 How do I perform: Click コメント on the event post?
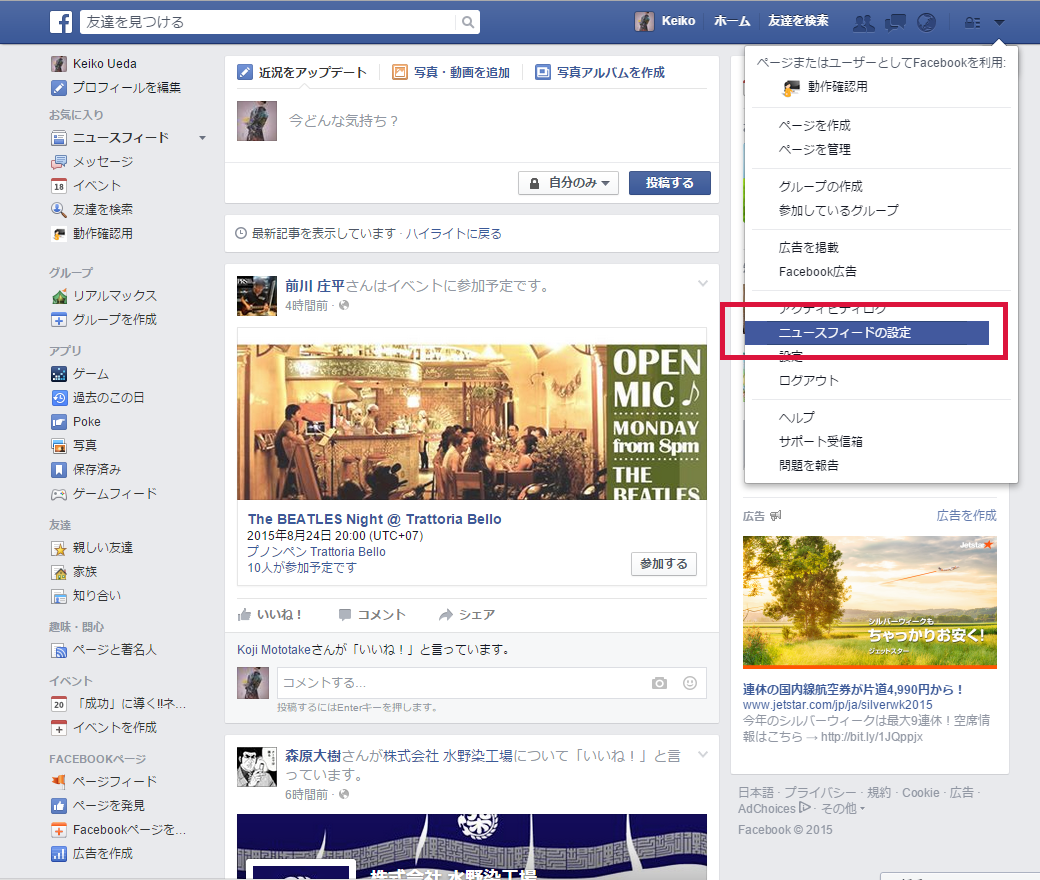click(x=372, y=615)
